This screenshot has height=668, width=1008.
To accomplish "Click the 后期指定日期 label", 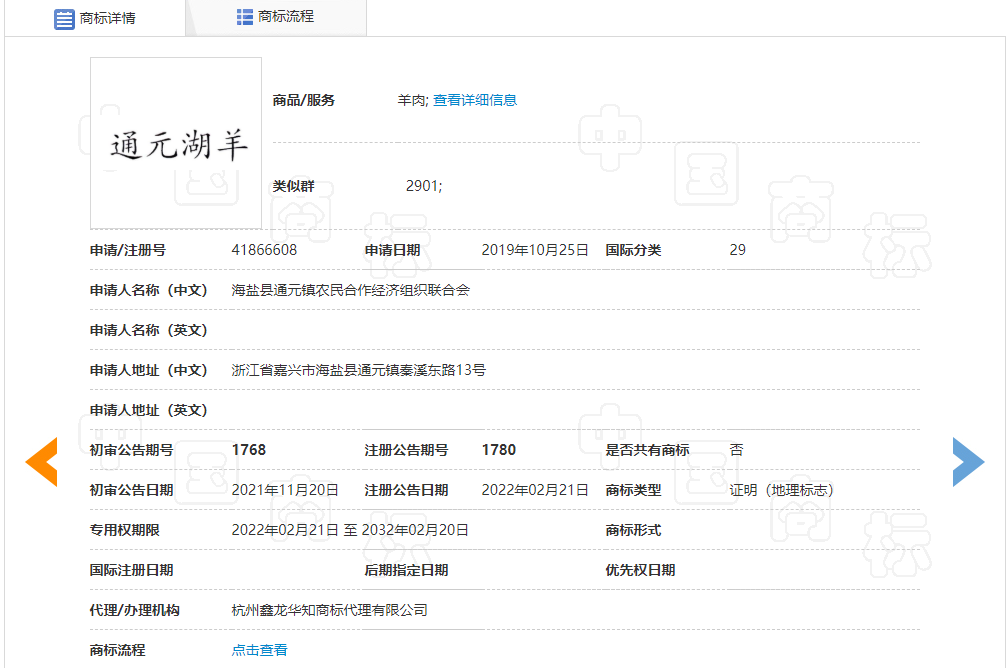I will (406, 570).
